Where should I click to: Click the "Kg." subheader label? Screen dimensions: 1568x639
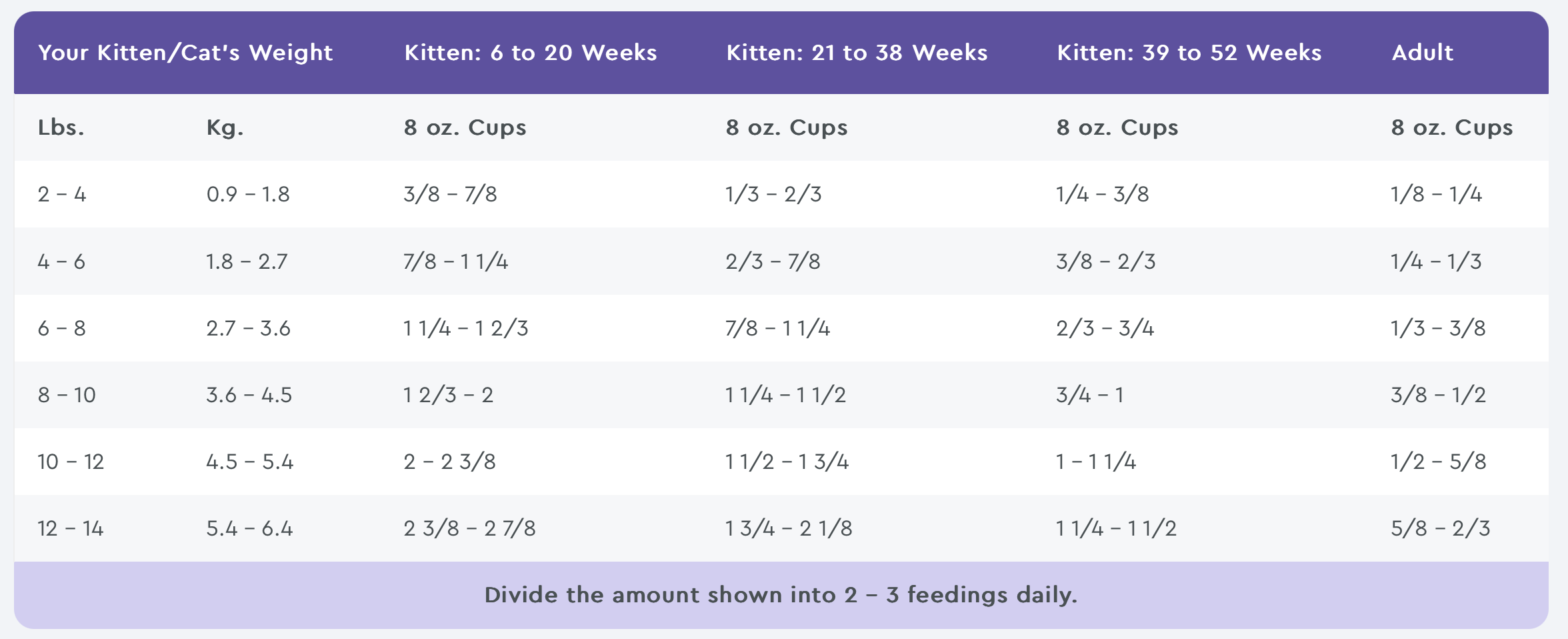225,127
